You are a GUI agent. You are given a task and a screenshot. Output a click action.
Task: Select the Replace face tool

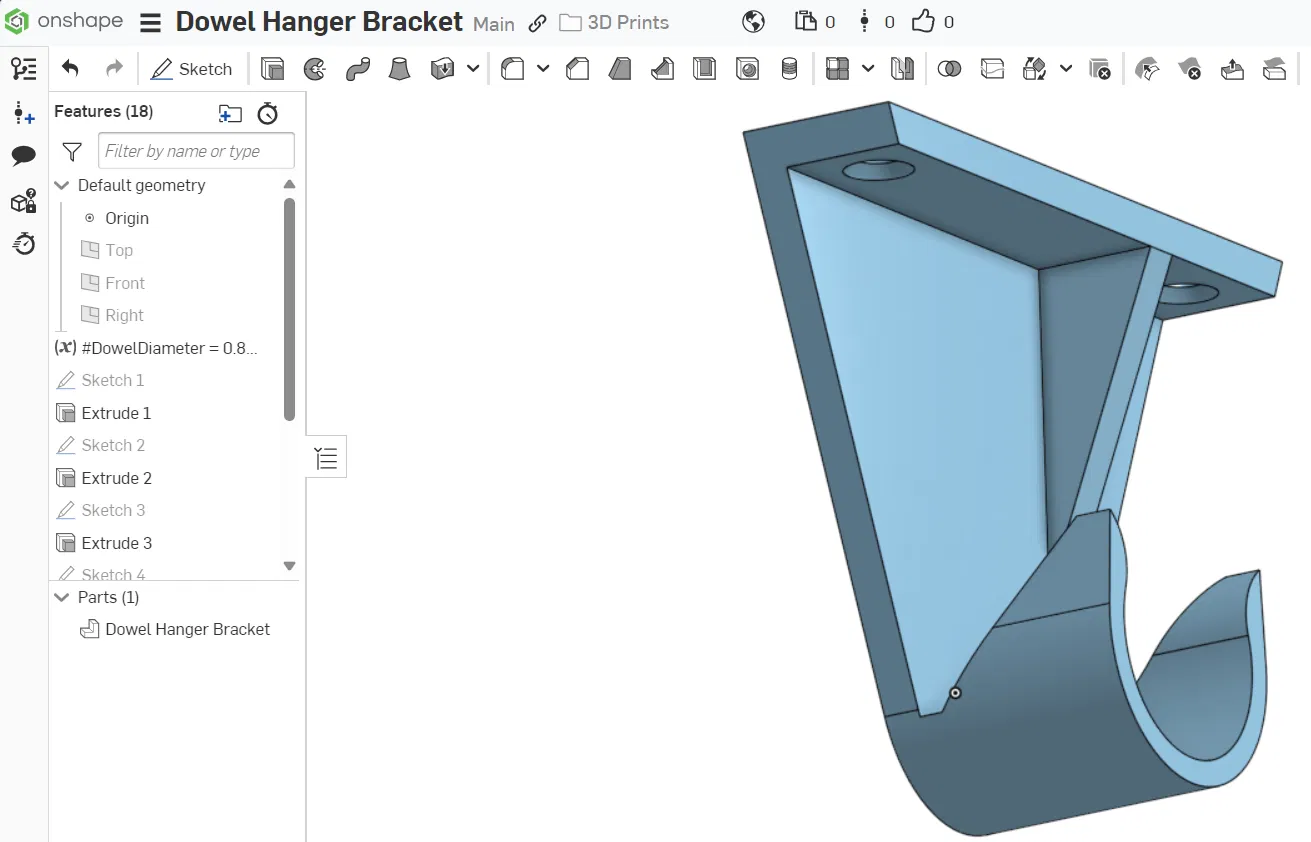tap(1274, 69)
